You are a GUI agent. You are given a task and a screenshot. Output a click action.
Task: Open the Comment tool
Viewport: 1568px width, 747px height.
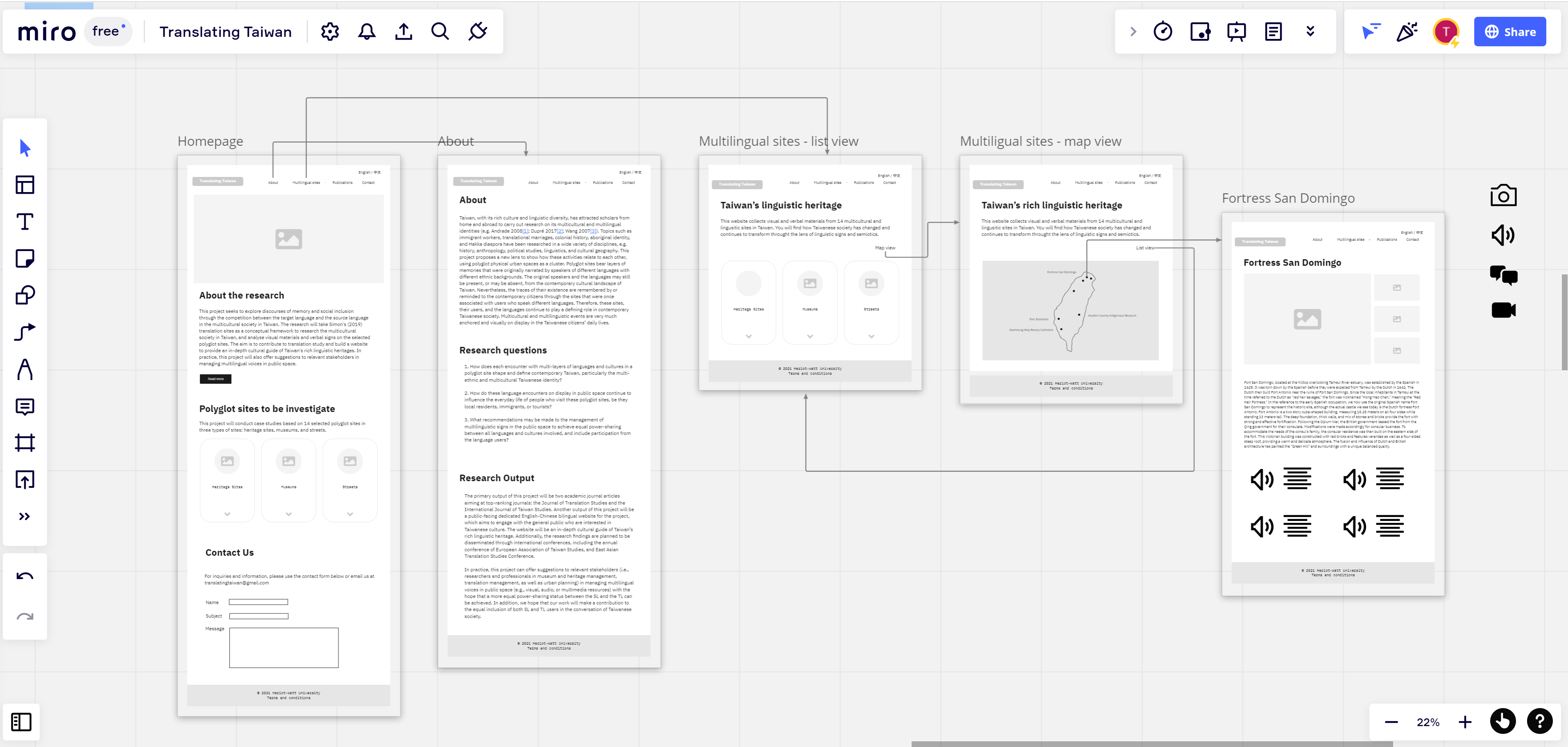[25, 406]
